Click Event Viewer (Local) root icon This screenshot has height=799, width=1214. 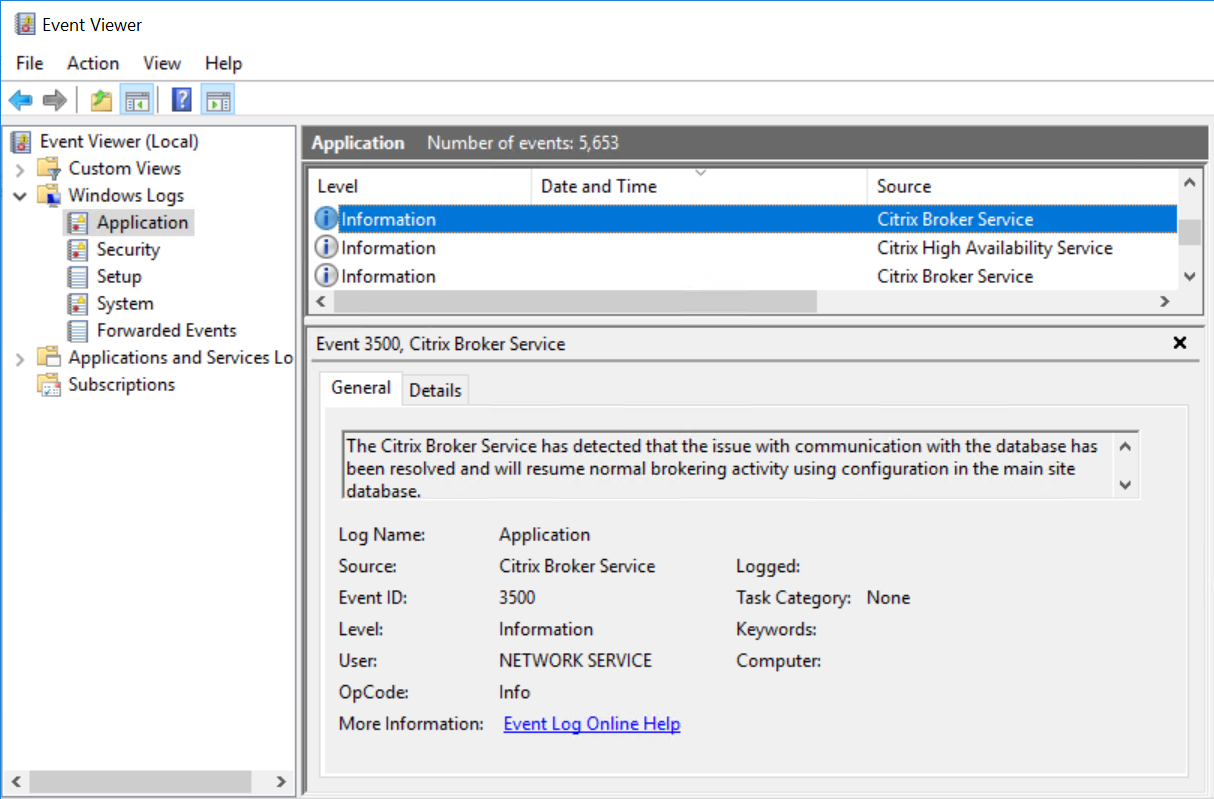point(21,142)
